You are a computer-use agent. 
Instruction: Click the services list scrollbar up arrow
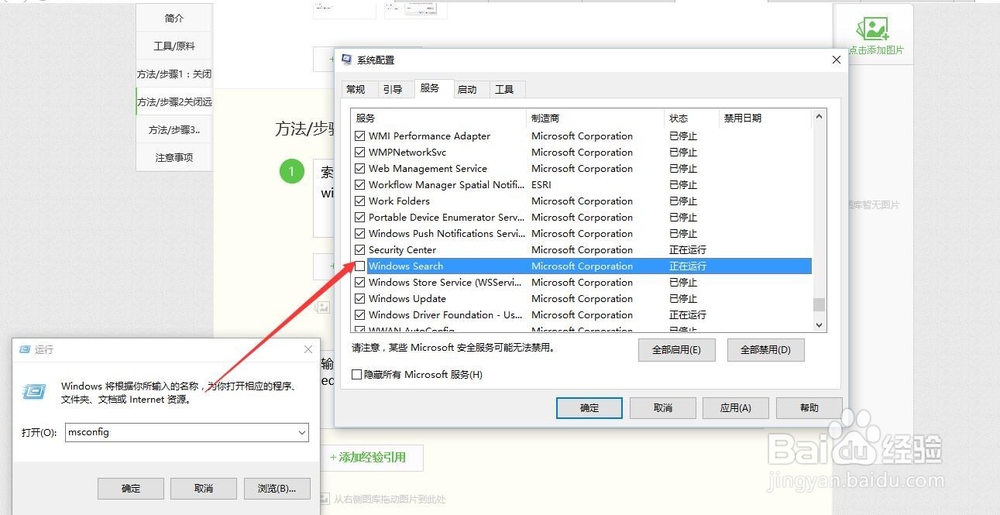tap(820, 117)
